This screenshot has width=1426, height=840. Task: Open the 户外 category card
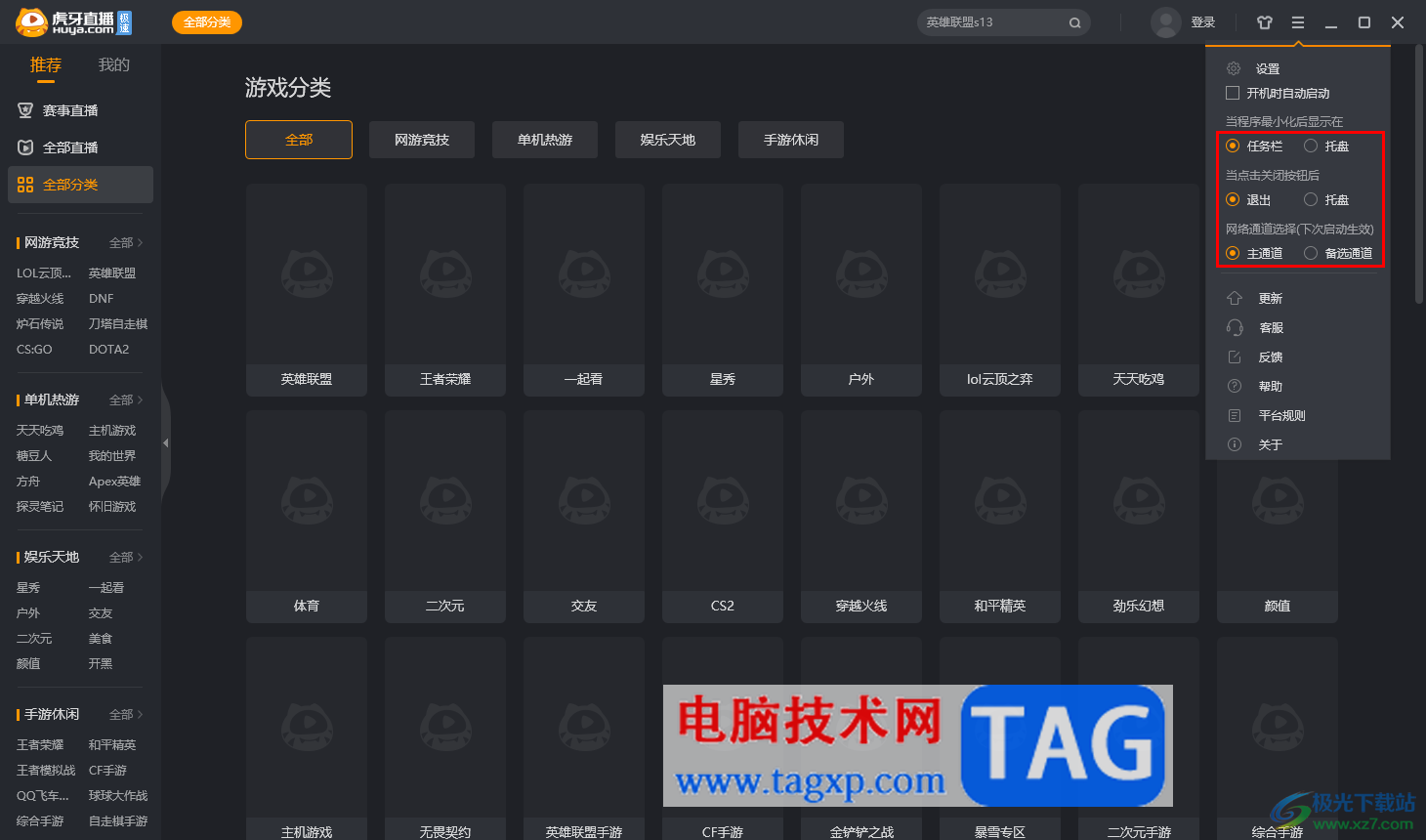[x=861, y=290]
